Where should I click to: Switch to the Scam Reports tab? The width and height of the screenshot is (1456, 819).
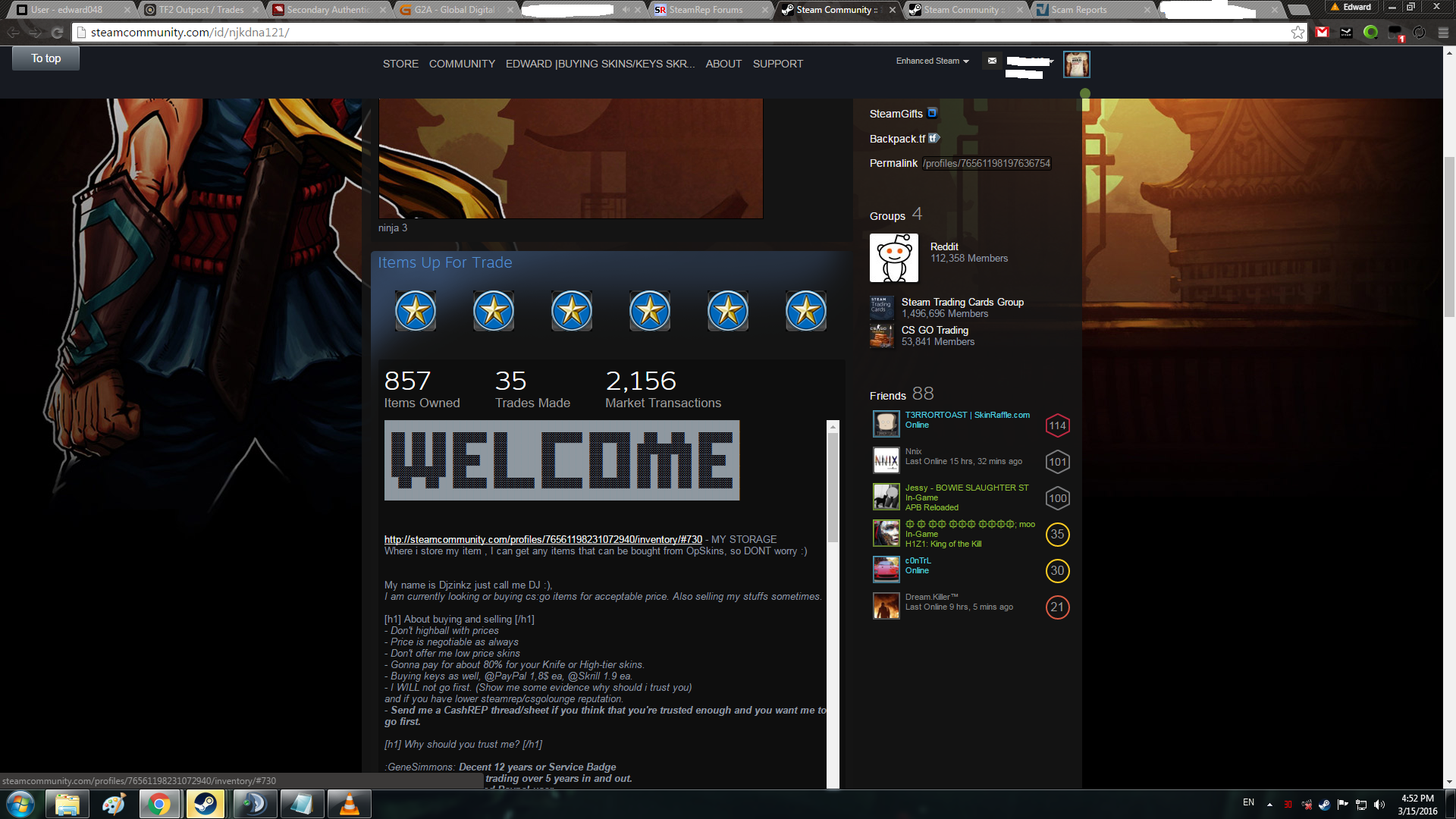[1078, 10]
